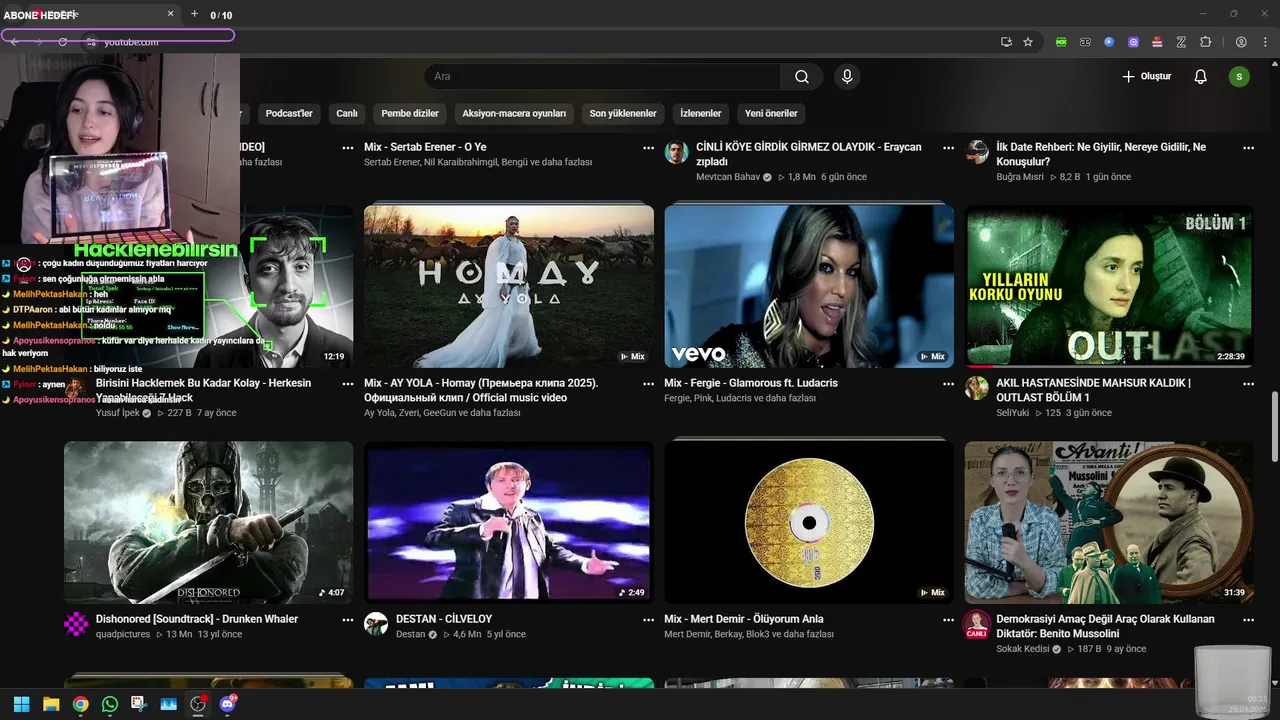
Task: Switch to OBS Studio in taskbar
Action: tap(198, 704)
